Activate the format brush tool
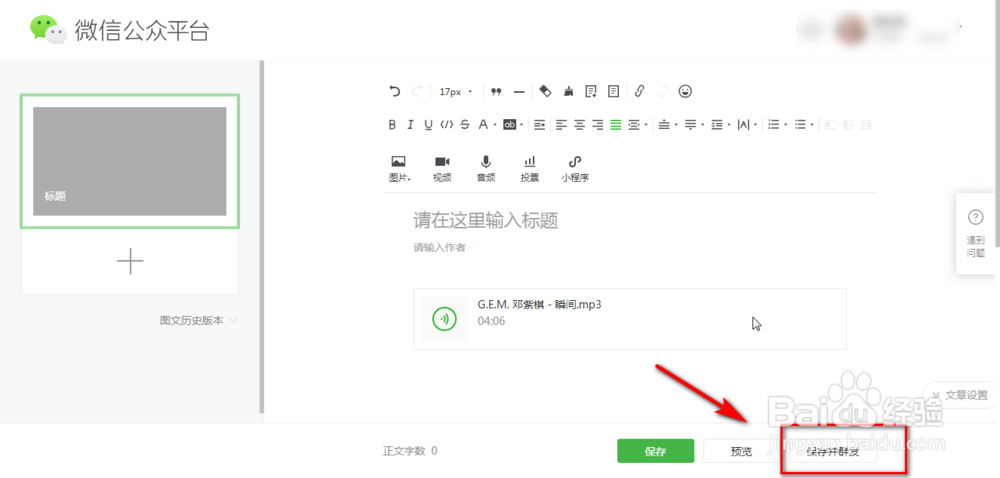 (568, 92)
